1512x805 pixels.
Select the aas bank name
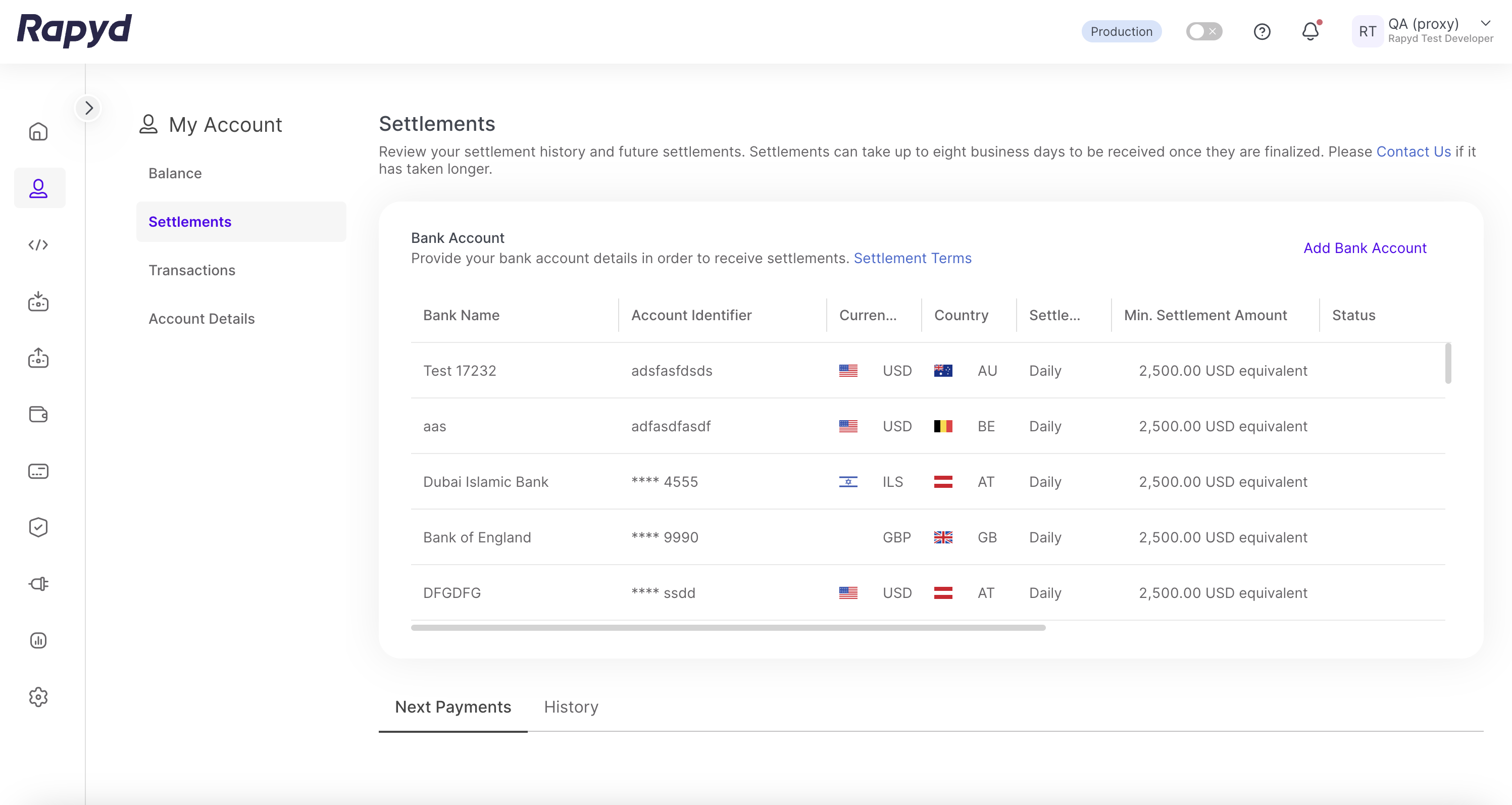tap(434, 426)
